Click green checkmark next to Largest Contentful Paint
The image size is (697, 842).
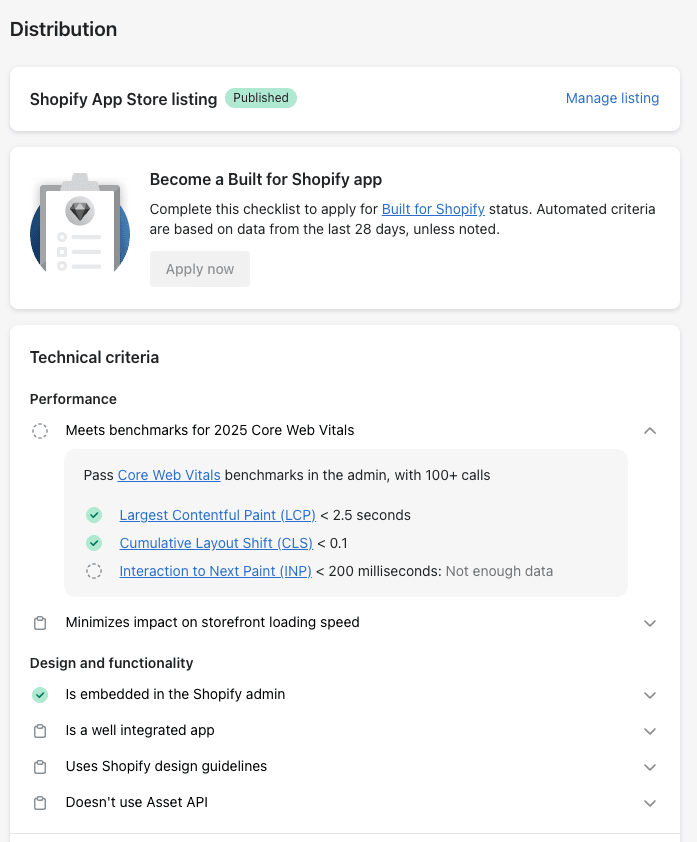point(94,516)
